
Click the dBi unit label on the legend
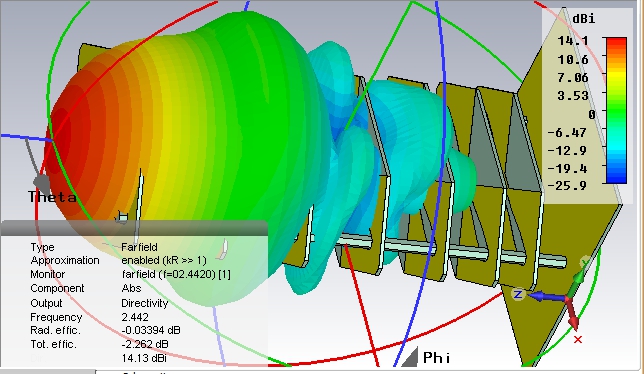pos(583,18)
